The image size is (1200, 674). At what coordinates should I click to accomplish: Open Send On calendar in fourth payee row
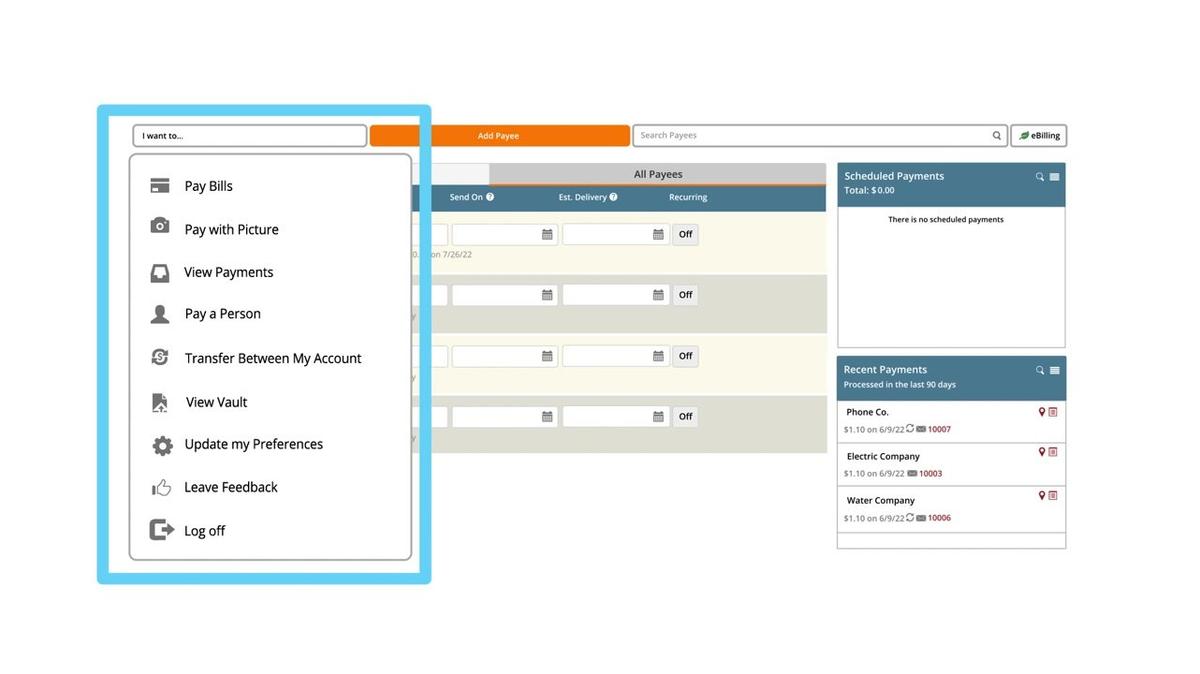click(547, 416)
